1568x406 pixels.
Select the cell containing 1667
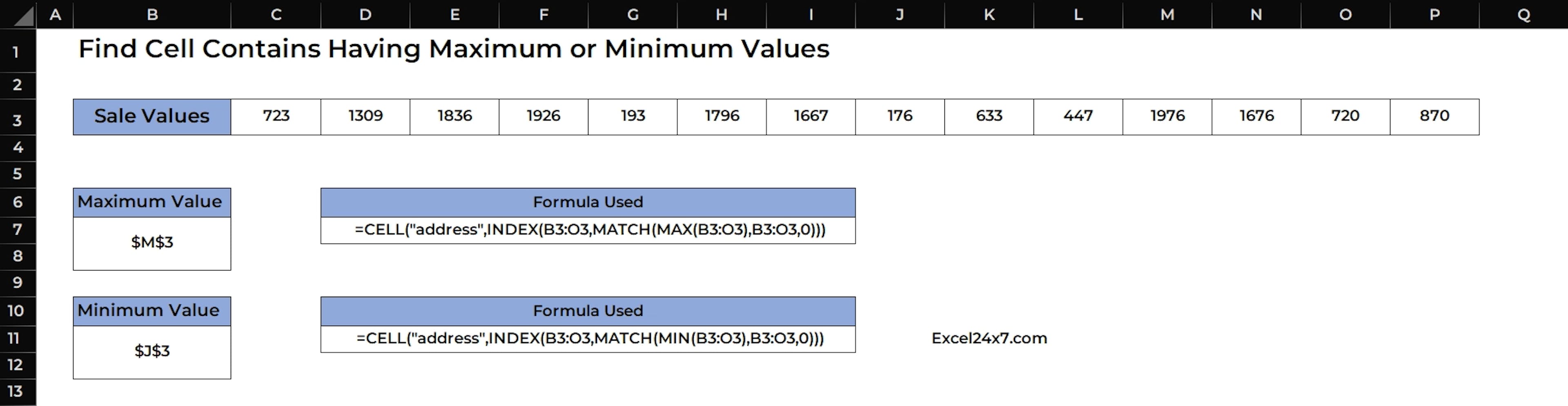tap(811, 117)
